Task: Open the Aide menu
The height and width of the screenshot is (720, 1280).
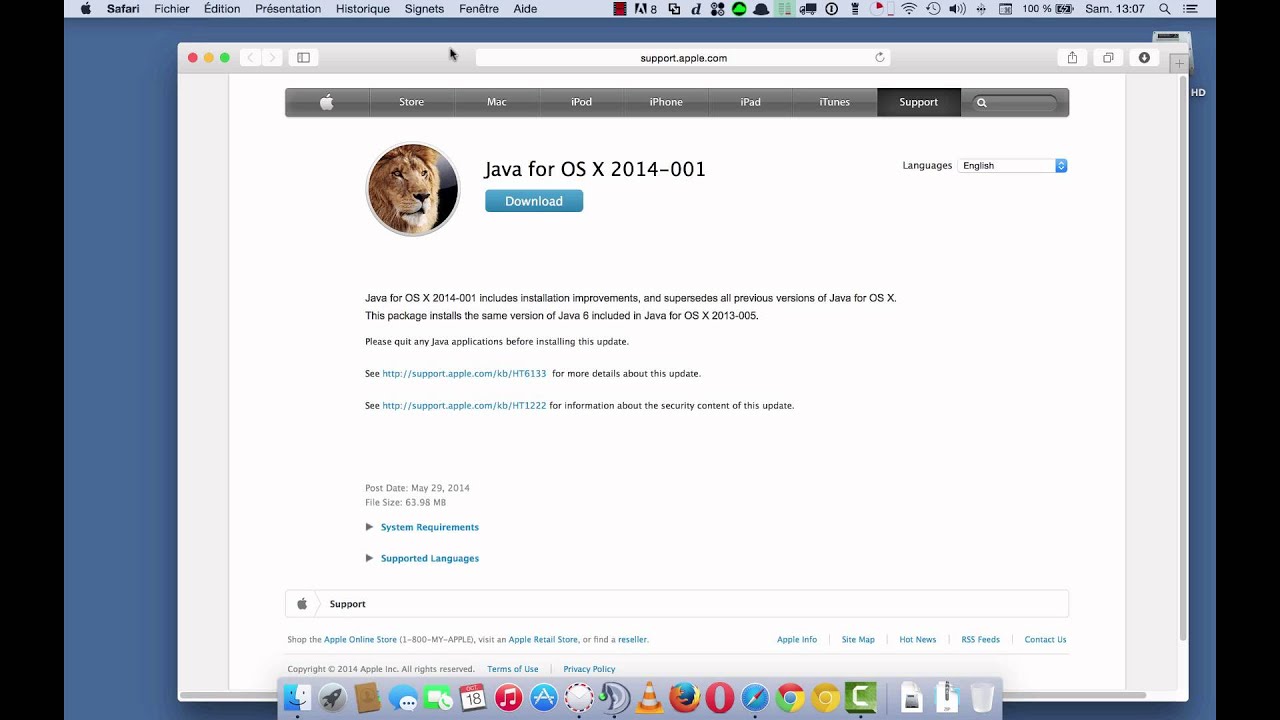Action: pyautogui.click(x=525, y=9)
